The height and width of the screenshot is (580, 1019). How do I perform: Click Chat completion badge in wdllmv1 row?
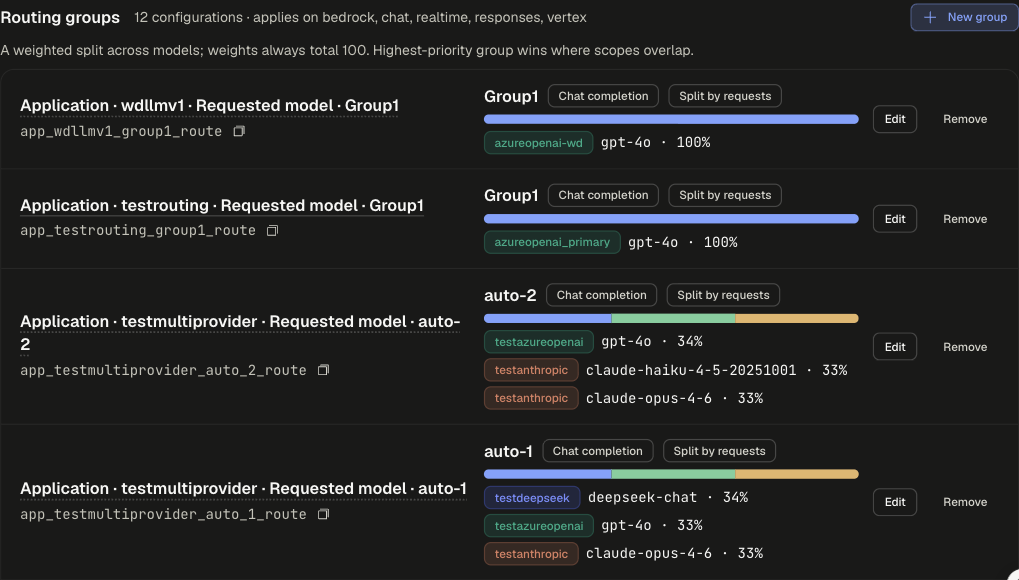(603, 96)
